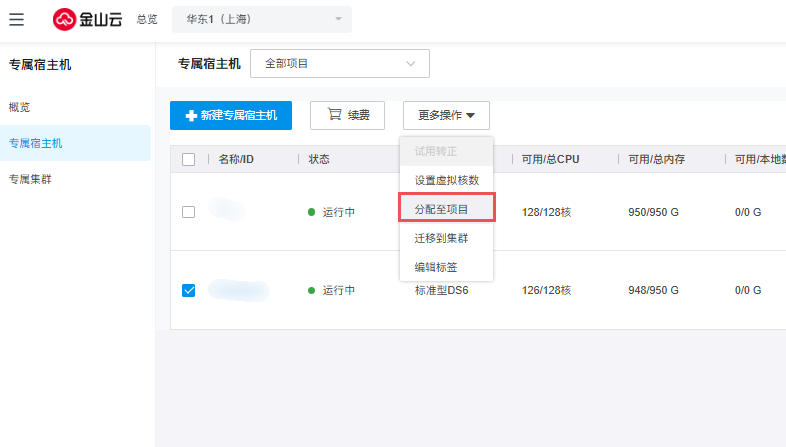Open the hamburger navigation menu

pos(17,19)
